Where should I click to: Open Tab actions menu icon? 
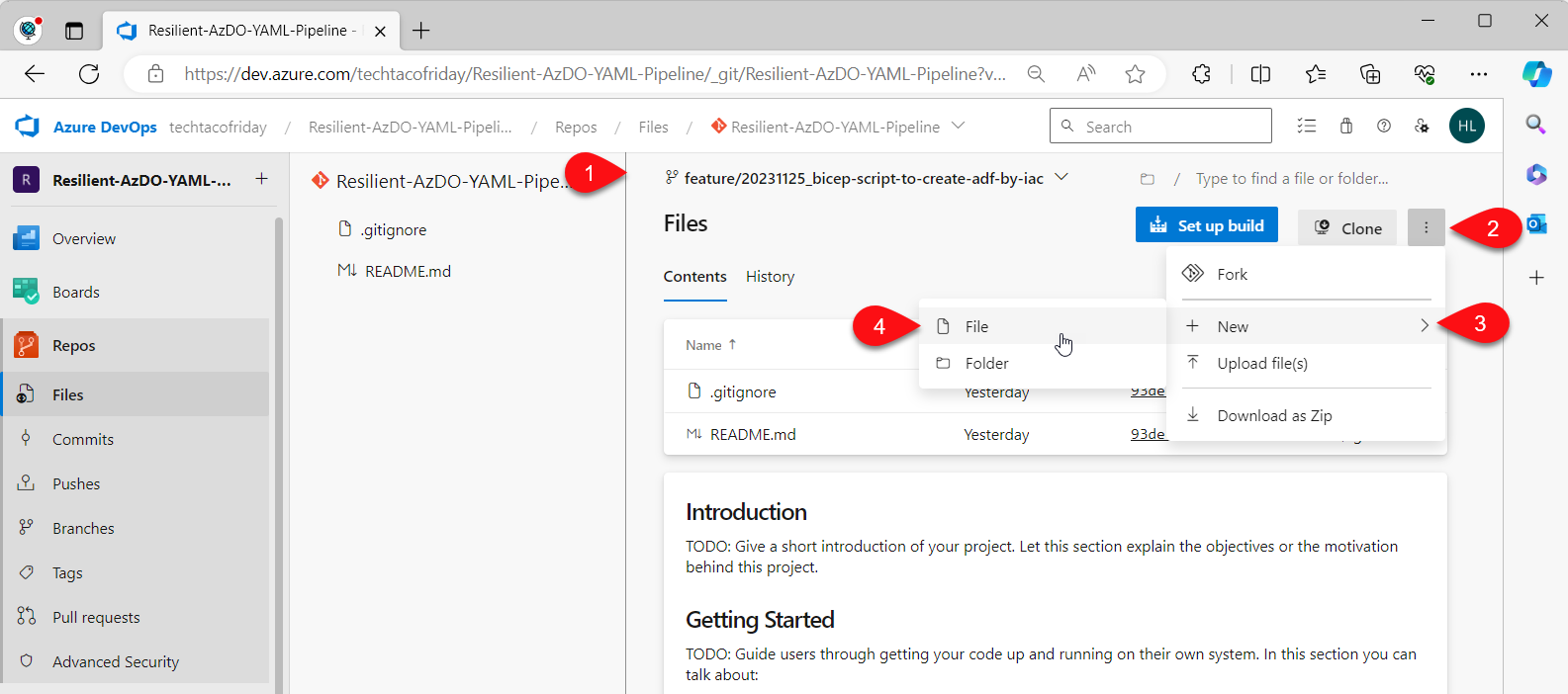pyautogui.click(x=74, y=31)
